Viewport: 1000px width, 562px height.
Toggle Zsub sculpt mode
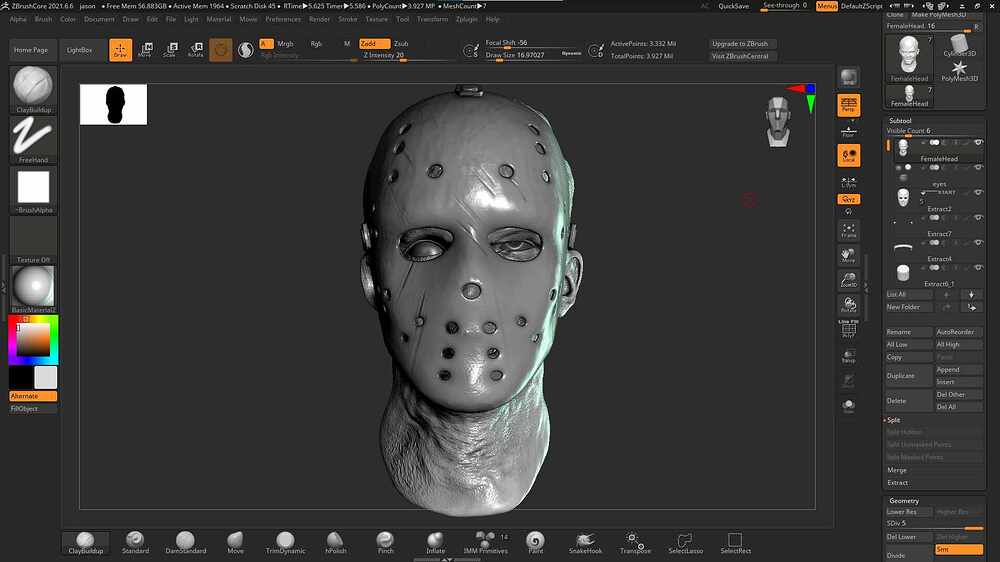pyautogui.click(x=401, y=43)
